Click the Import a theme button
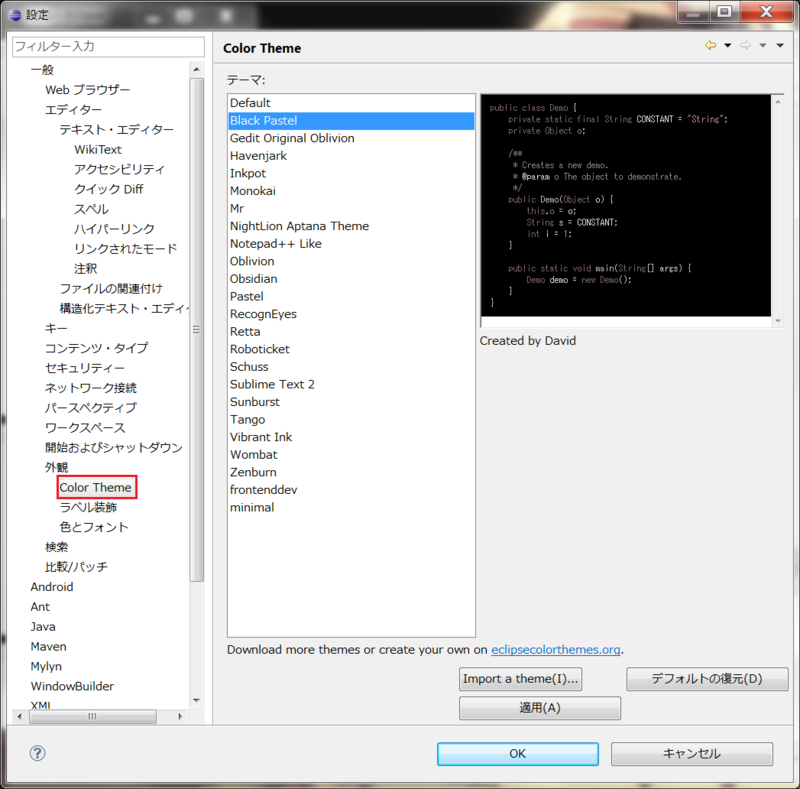This screenshot has width=800, height=789. pos(520,679)
